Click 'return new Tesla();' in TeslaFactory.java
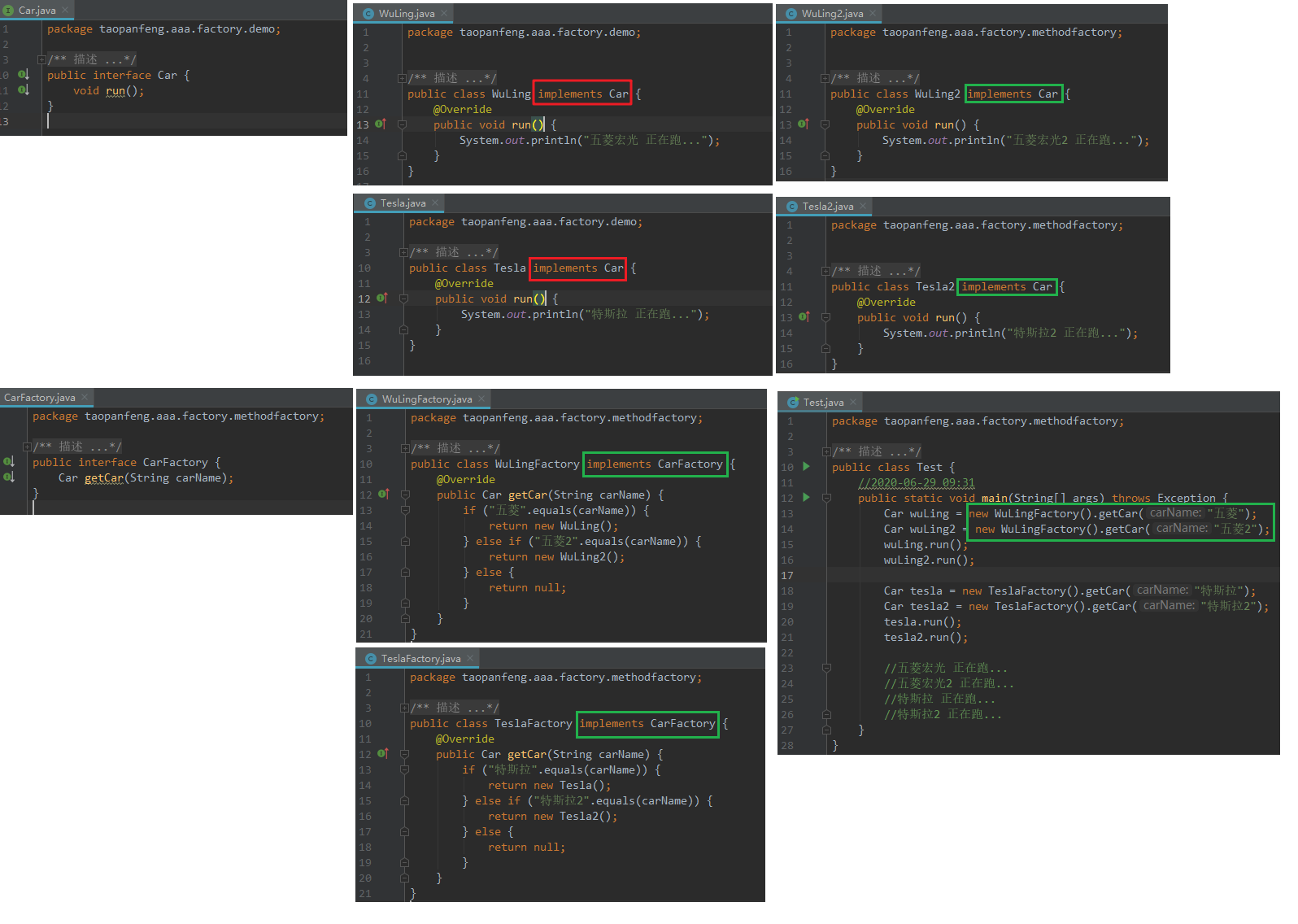The height and width of the screenshot is (924, 1298). click(x=550, y=786)
